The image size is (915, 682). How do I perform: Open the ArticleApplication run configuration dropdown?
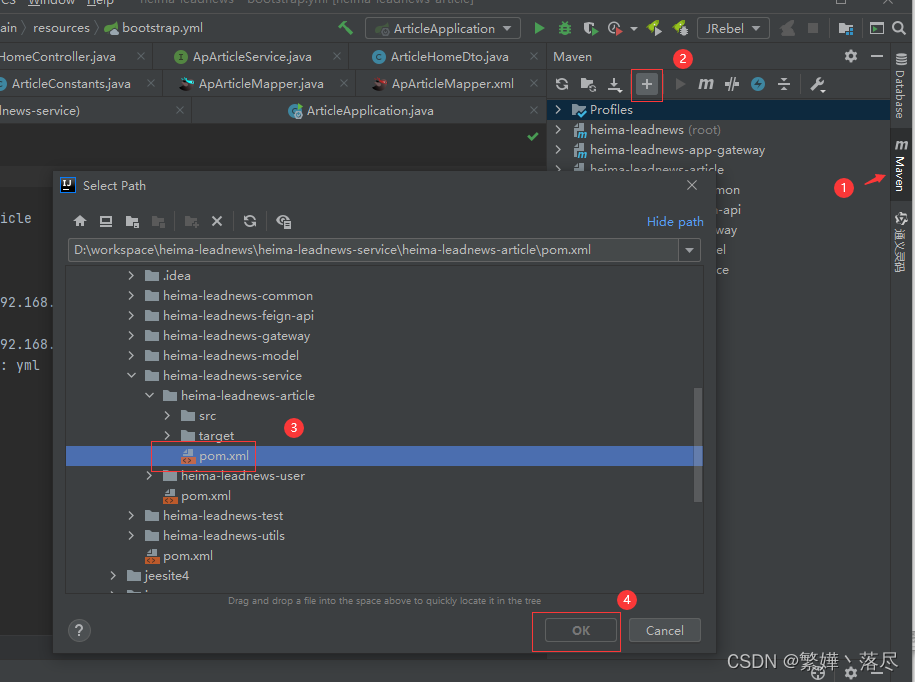pyautogui.click(x=443, y=28)
